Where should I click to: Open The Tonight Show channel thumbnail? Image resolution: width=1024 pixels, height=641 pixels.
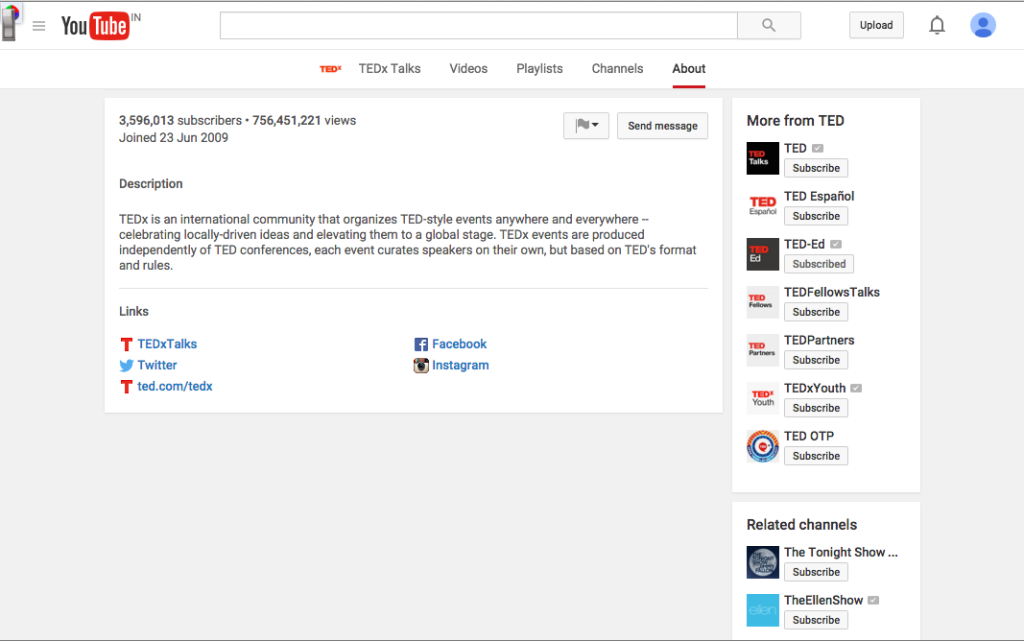click(763, 562)
